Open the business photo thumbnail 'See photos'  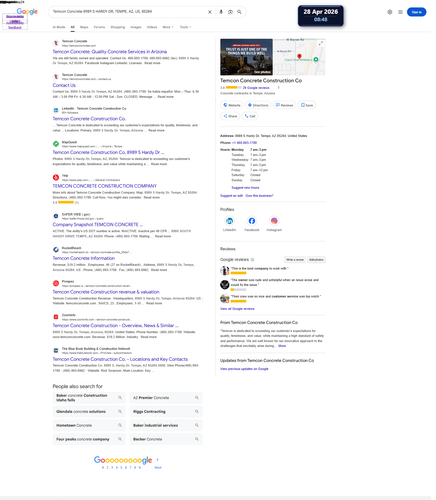(246, 57)
